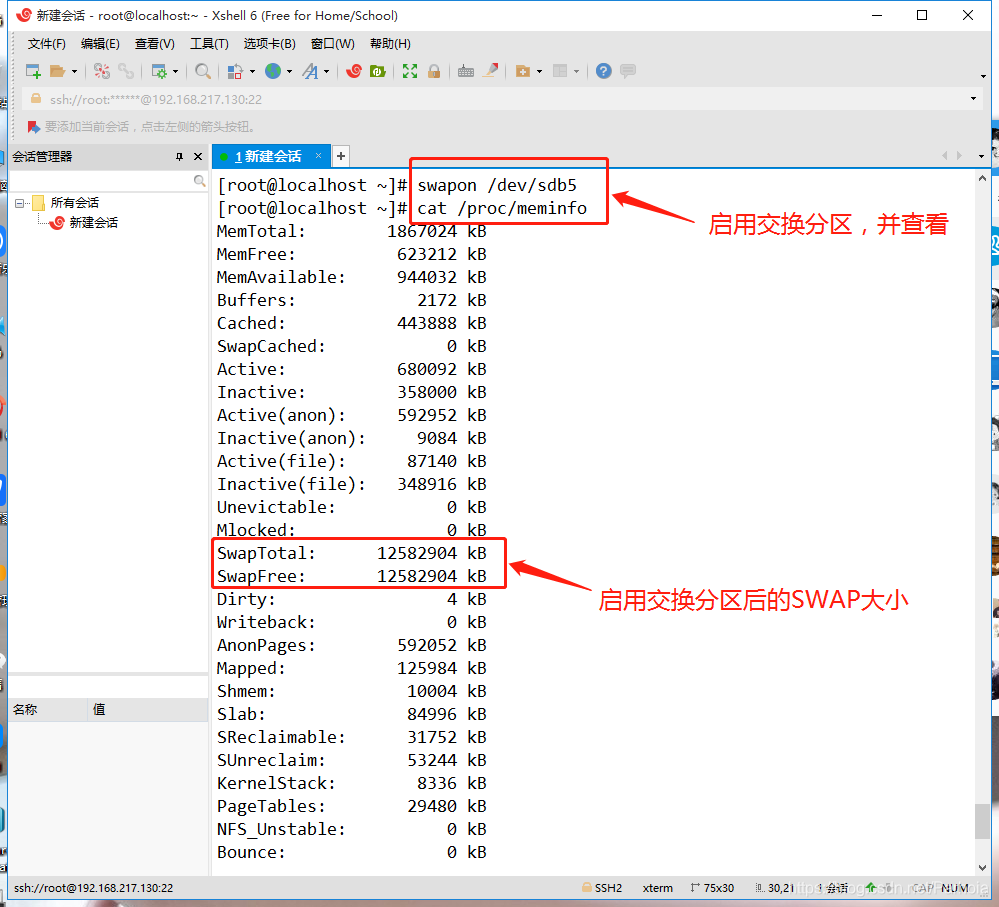Click the 名称 column header
This screenshot has height=907, width=999.
[48, 710]
